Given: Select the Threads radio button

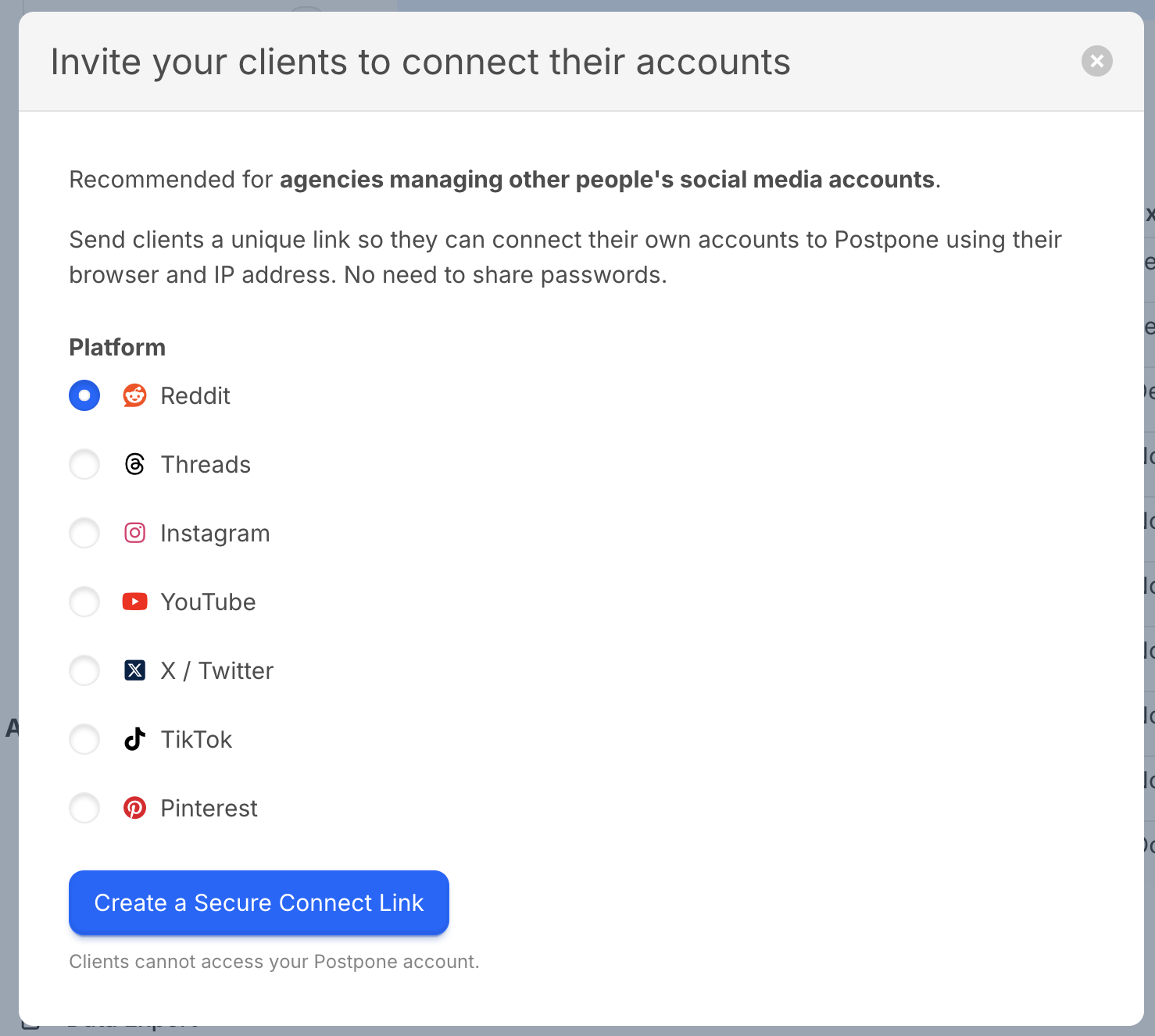Looking at the screenshot, I should 84,464.
